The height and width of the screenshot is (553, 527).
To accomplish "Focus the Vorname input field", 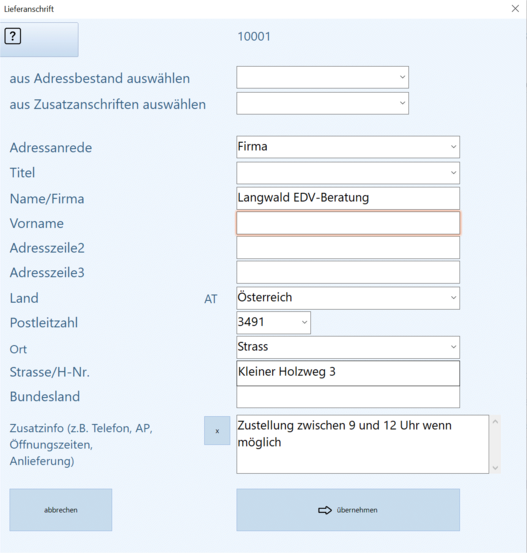I will point(348,223).
